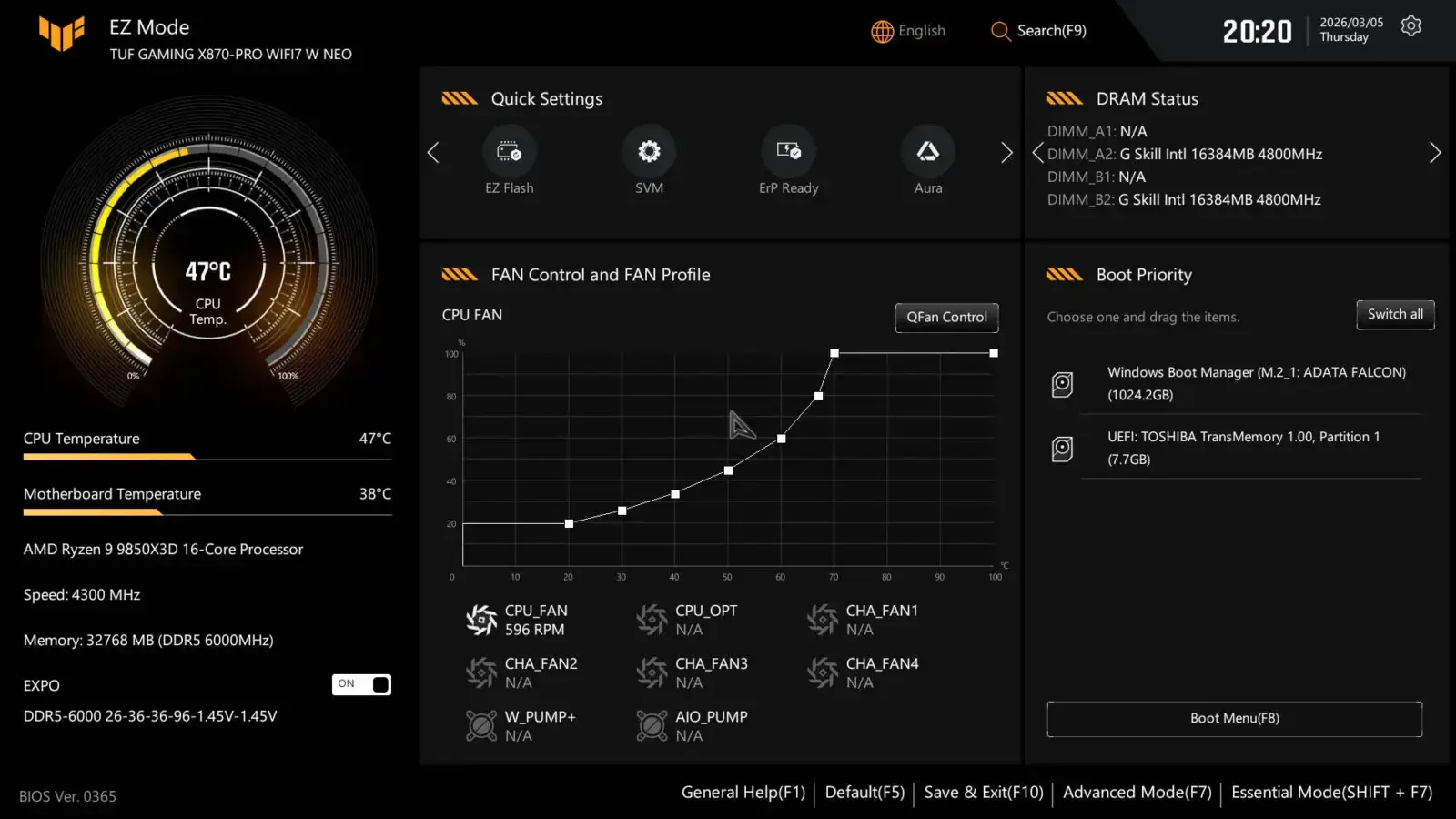Click the 2026/03/05 date text
The height and width of the screenshot is (819, 1456).
click(1351, 23)
